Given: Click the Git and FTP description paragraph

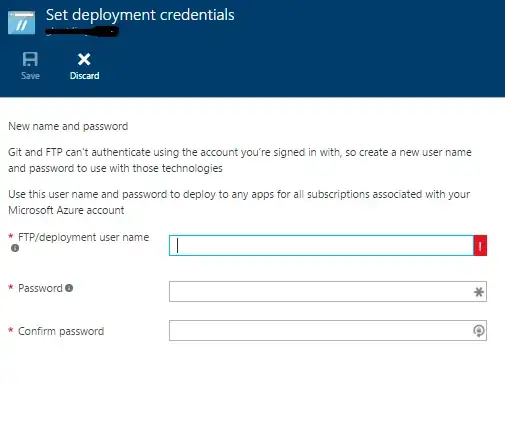Looking at the screenshot, I should (240, 160).
